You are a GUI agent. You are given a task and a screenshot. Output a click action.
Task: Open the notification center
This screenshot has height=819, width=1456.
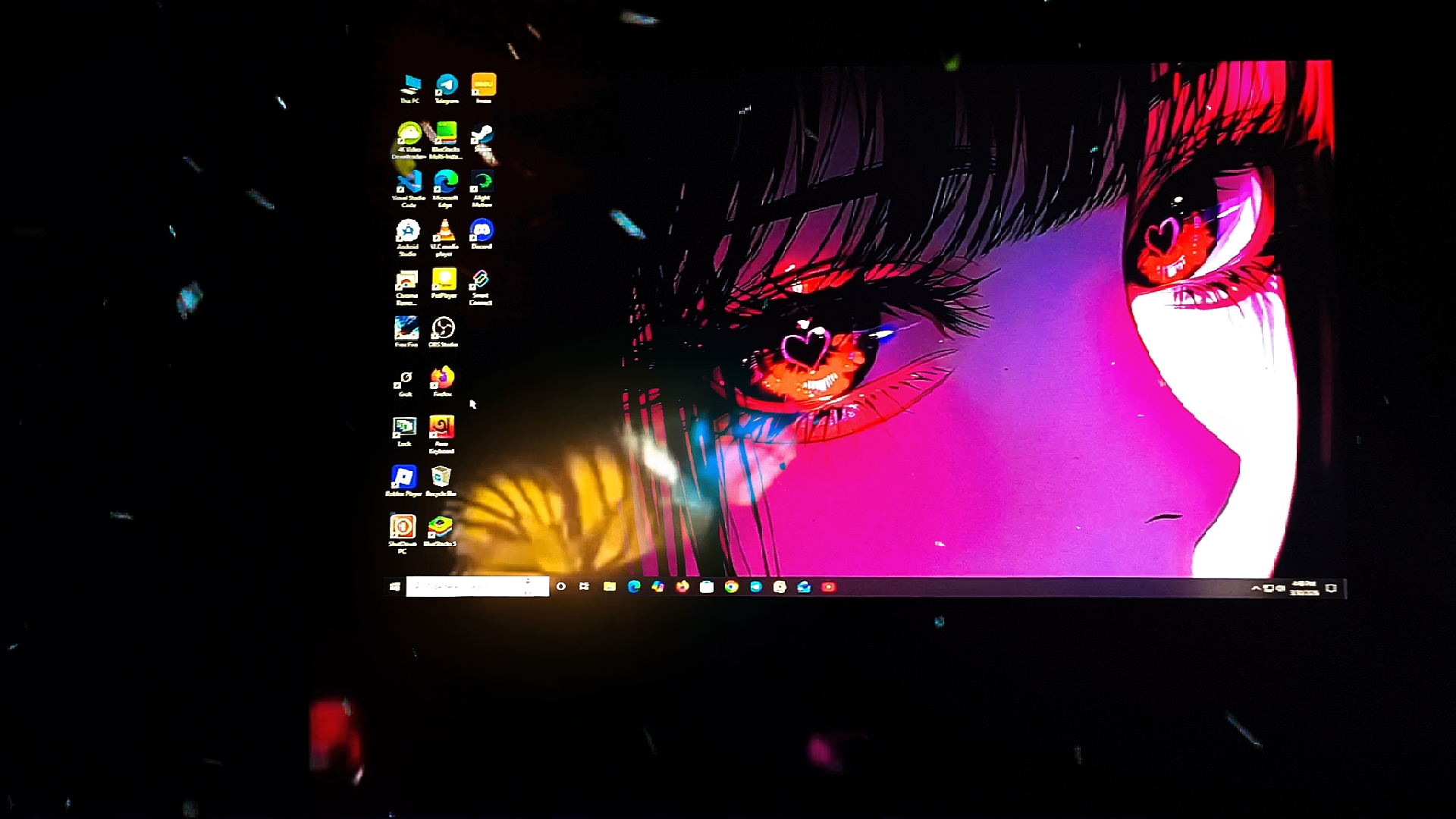[x=1331, y=588]
